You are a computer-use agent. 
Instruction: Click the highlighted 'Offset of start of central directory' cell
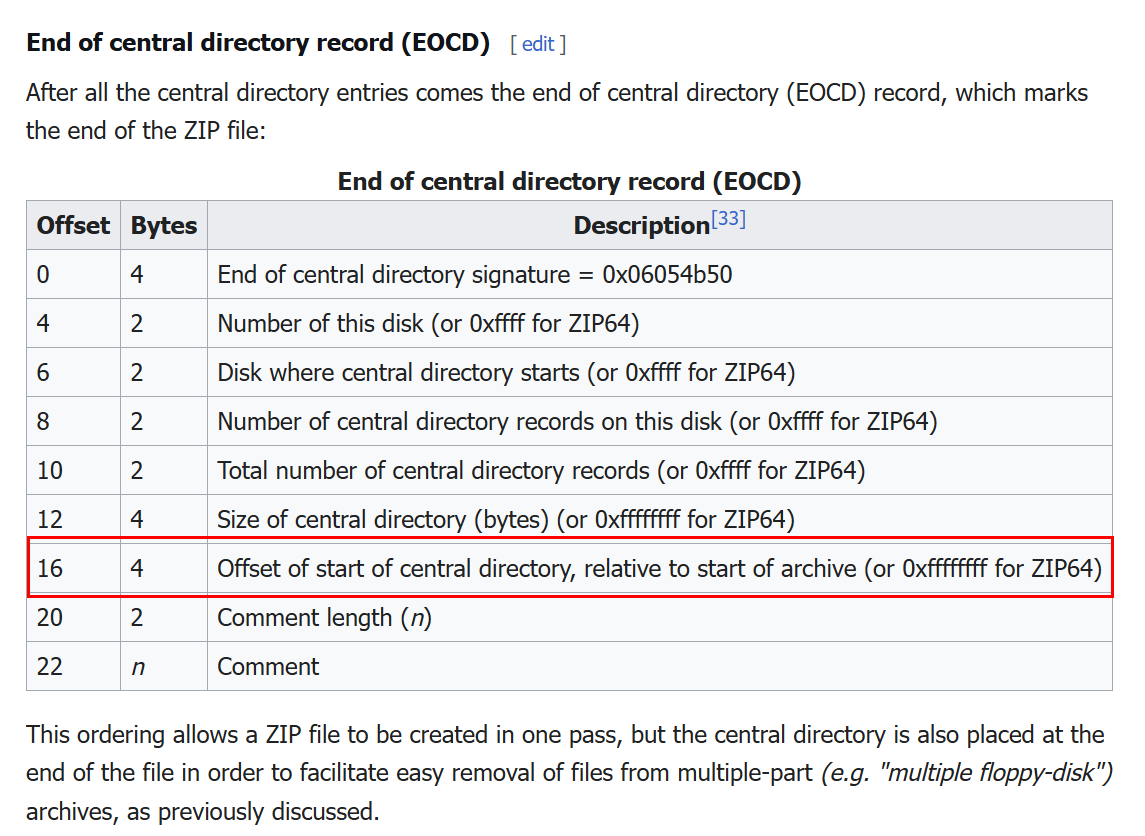pos(659,568)
